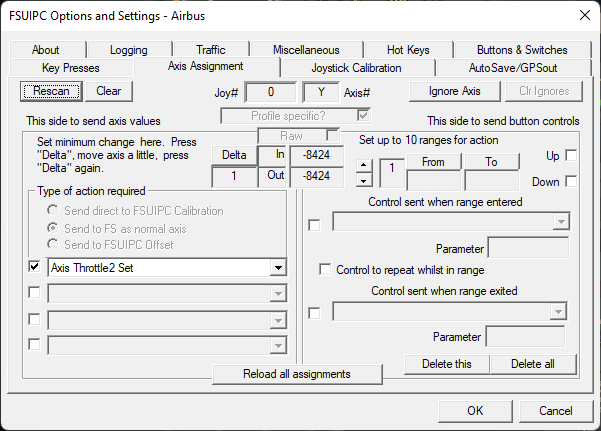Image resolution: width=601 pixels, height=431 pixels.
Task: Open the Traffic tab
Action: (x=211, y=50)
